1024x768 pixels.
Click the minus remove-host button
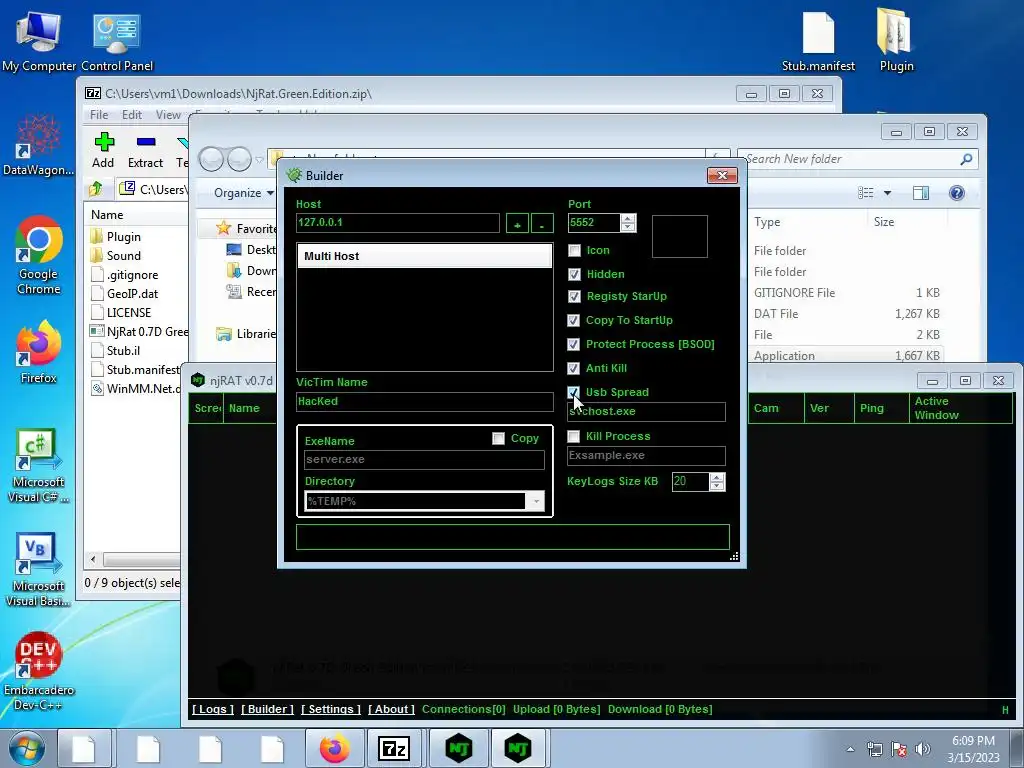click(x=542, y=223)
